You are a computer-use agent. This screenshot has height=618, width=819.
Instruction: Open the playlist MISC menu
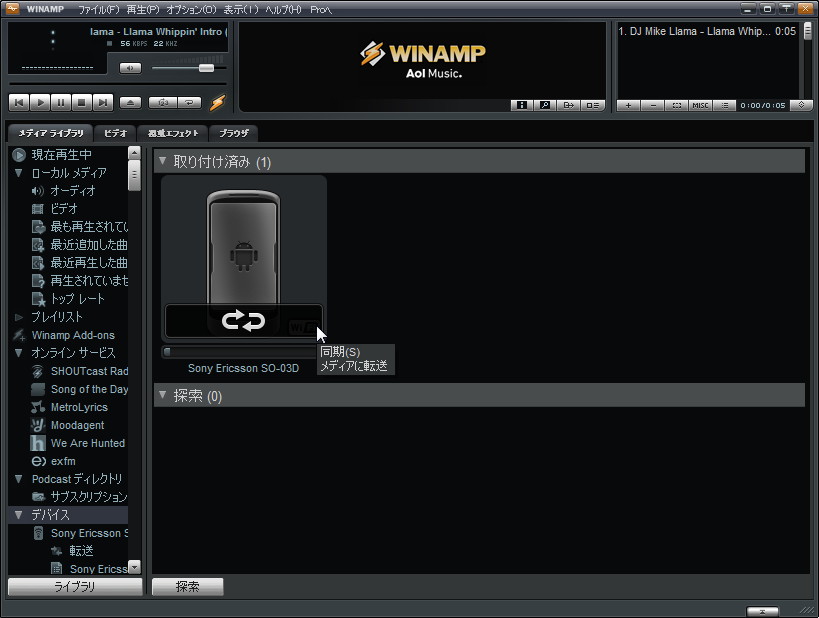(x=700, y=105)
